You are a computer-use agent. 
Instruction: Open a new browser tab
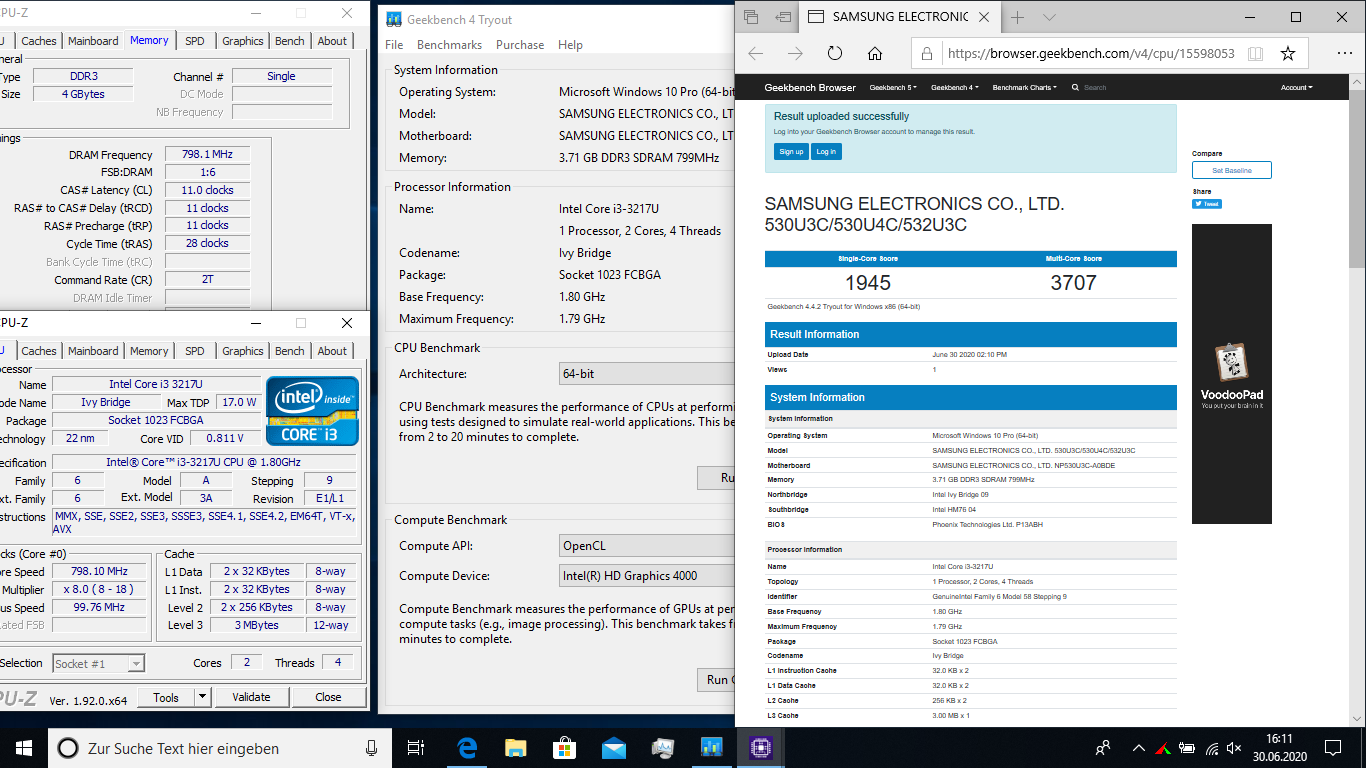1018,17
